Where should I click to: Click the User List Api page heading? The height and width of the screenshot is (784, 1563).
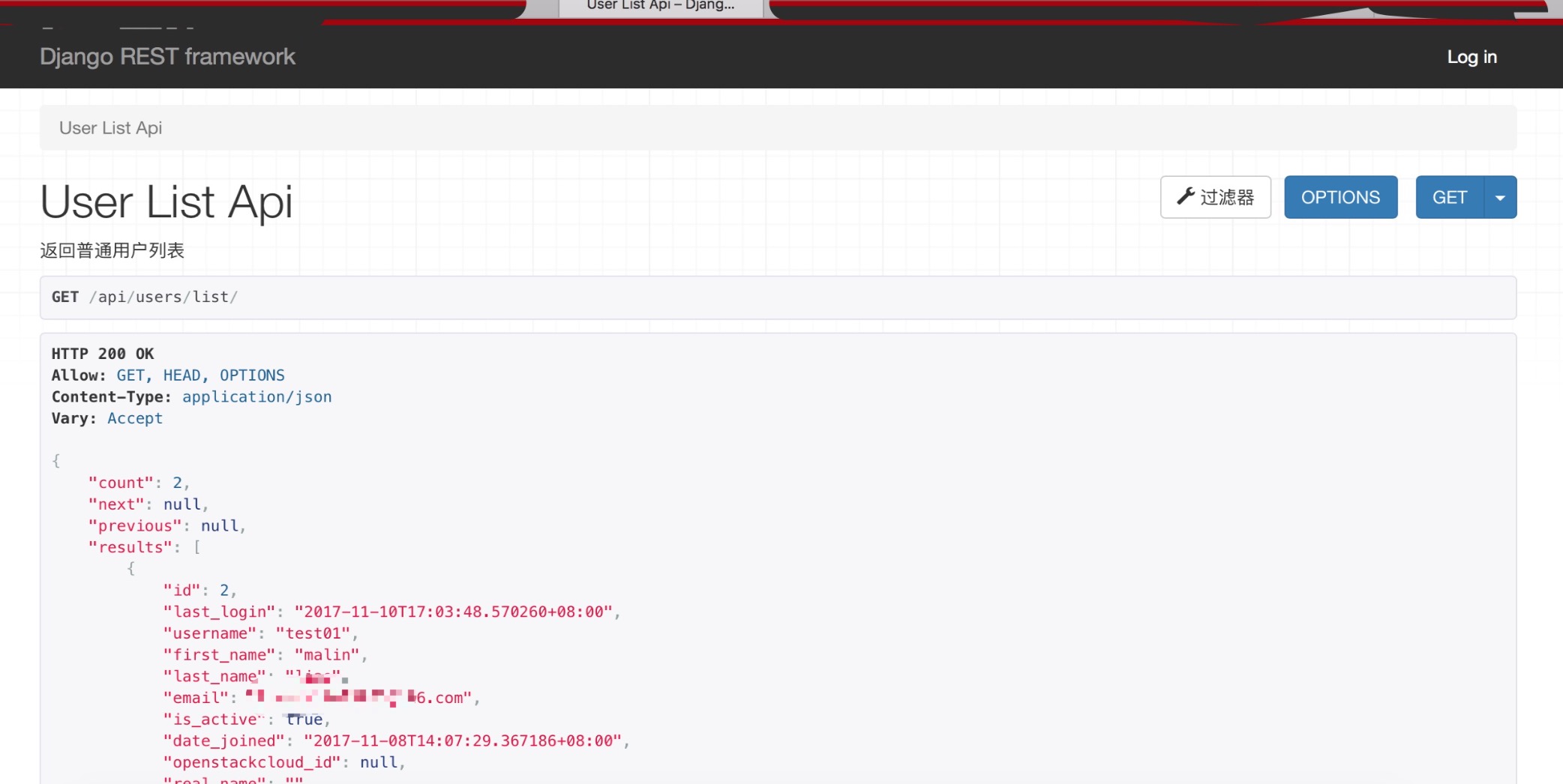point(166,202)
